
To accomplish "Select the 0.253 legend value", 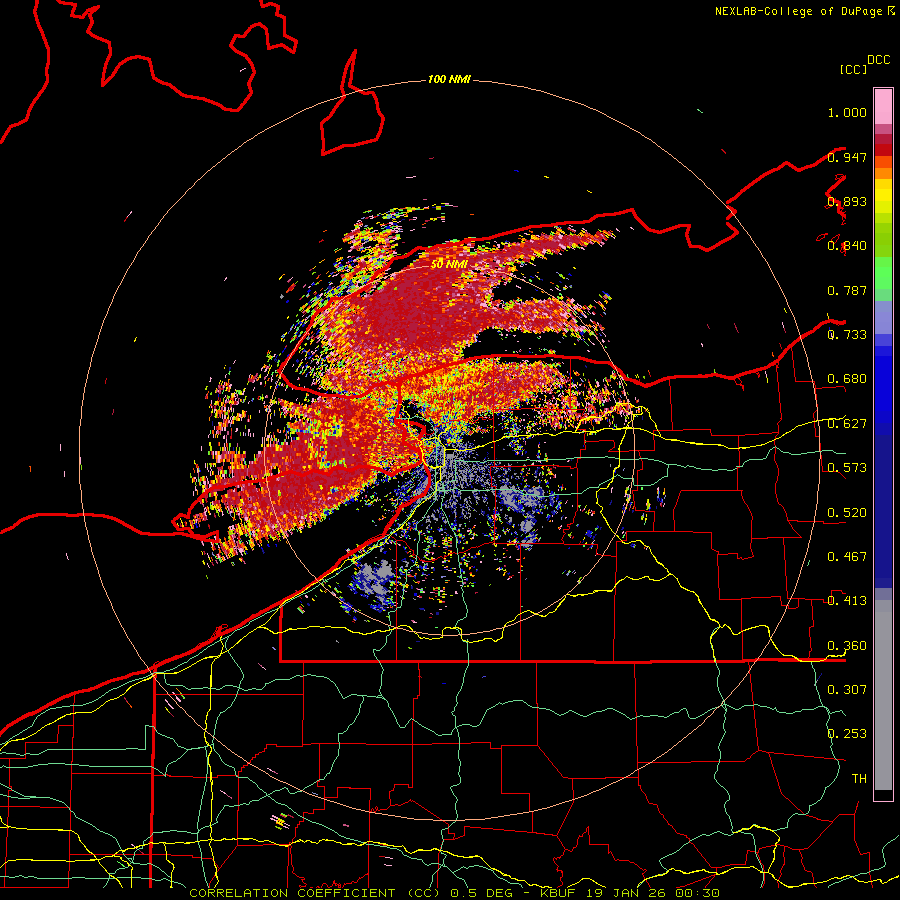I will 847,734.
